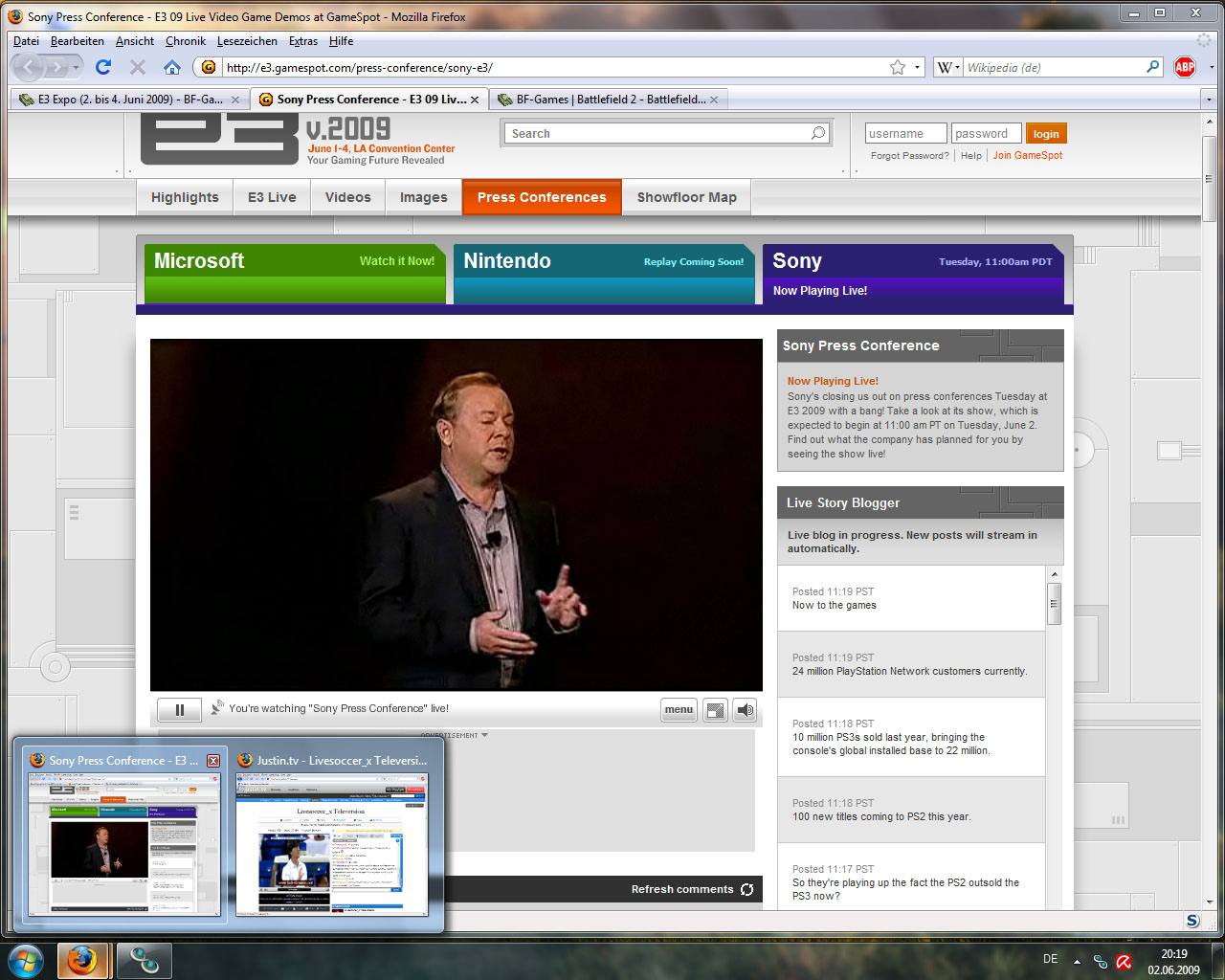Open the Videos navigation tab
Image resolution: width=1225 pixels, height=980 pixels.
point(347,197)
